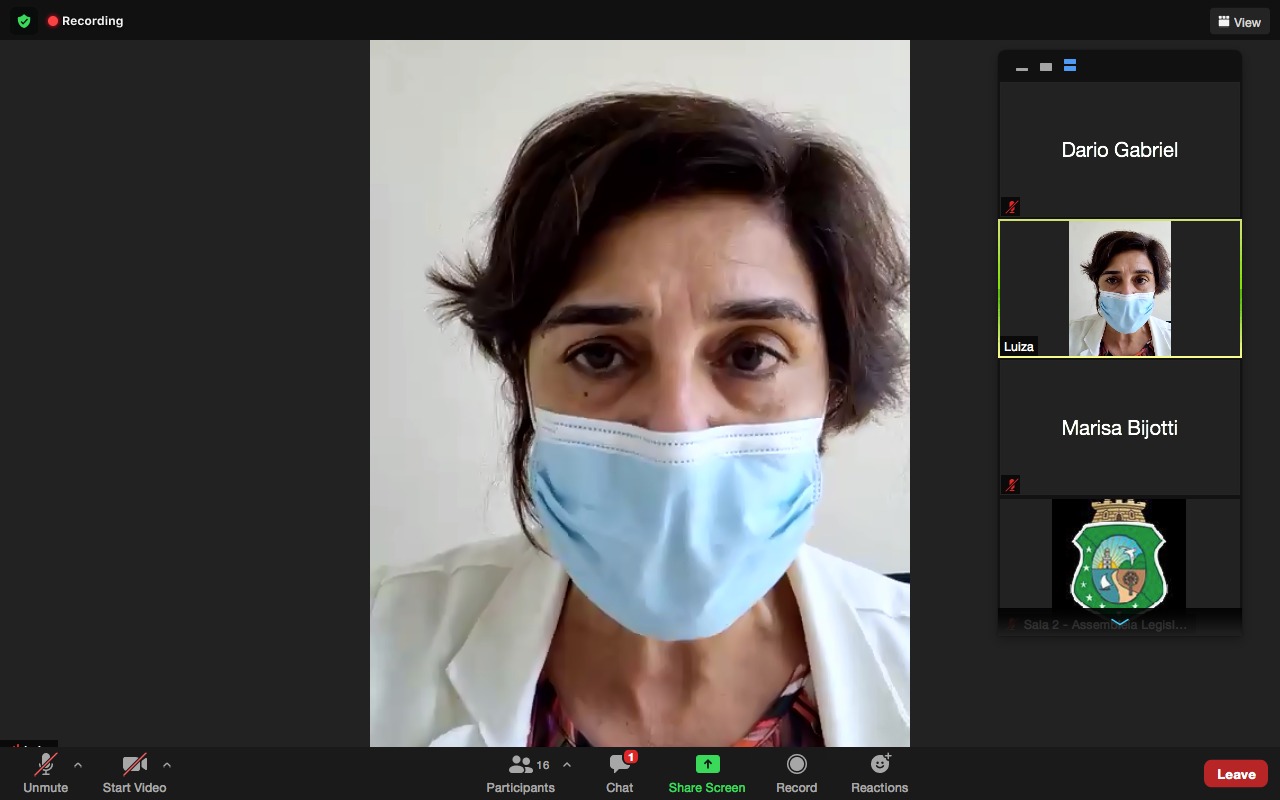
Task: Select Luiza's video thumbnail
Action: [1119, 289]
